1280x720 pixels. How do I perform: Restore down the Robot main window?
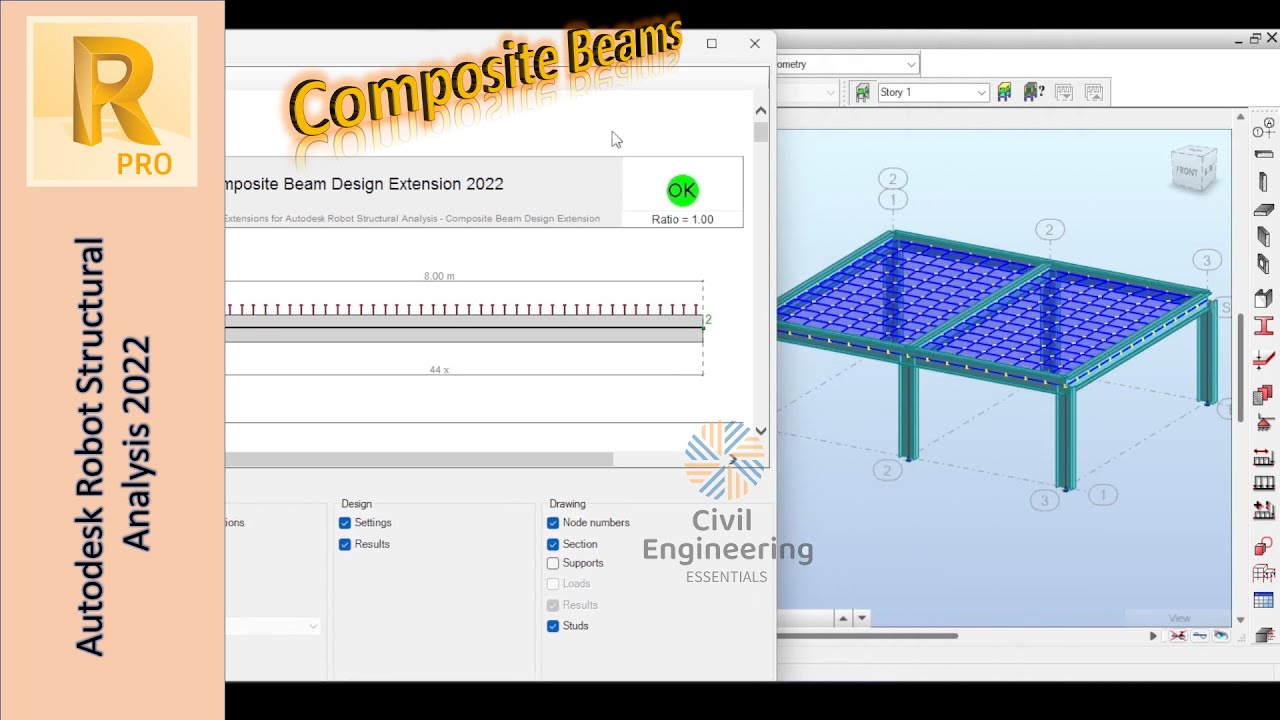[x=1255, y=39]
